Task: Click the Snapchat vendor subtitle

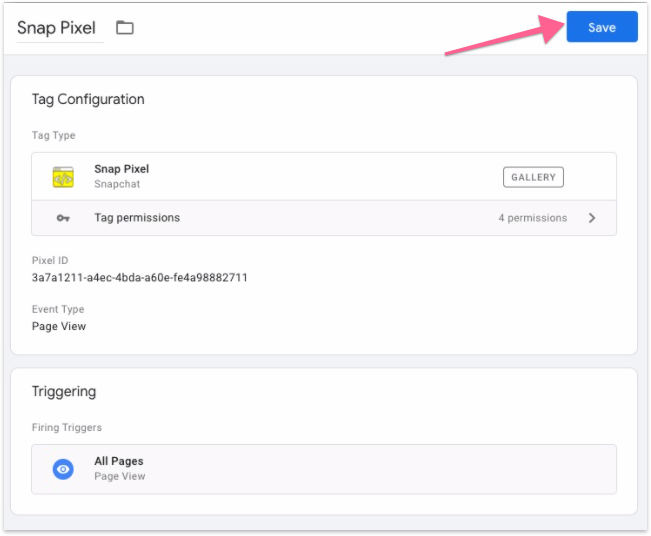Action: point(117,185)
